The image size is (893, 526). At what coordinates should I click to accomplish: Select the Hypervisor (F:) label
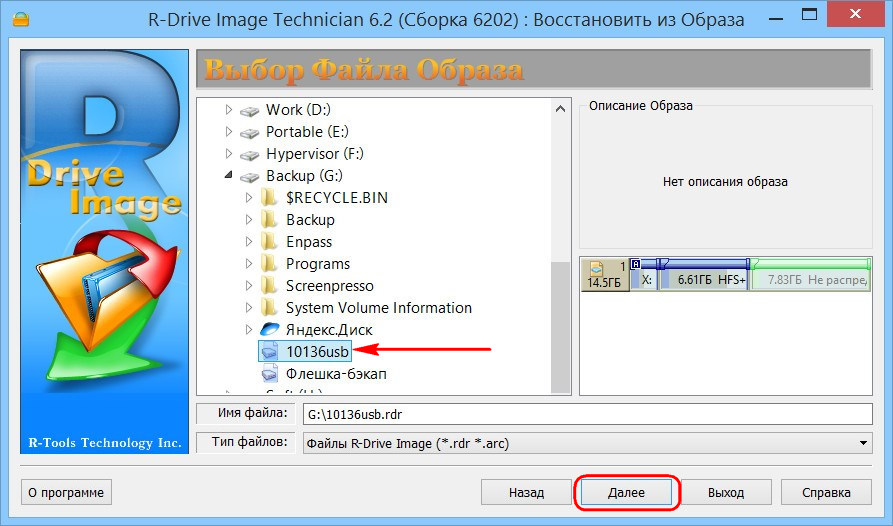click(315, 154)
